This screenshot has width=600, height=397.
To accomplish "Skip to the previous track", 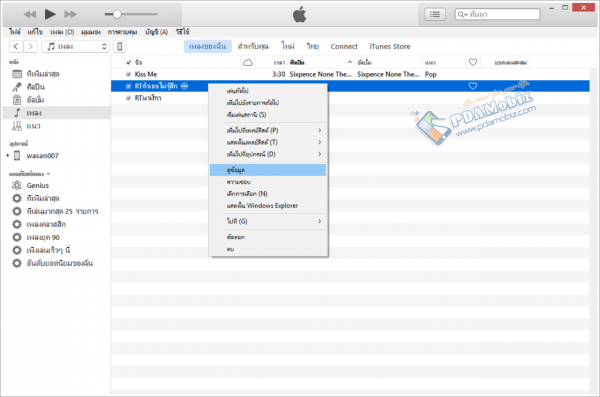I will tap(29, 15).
